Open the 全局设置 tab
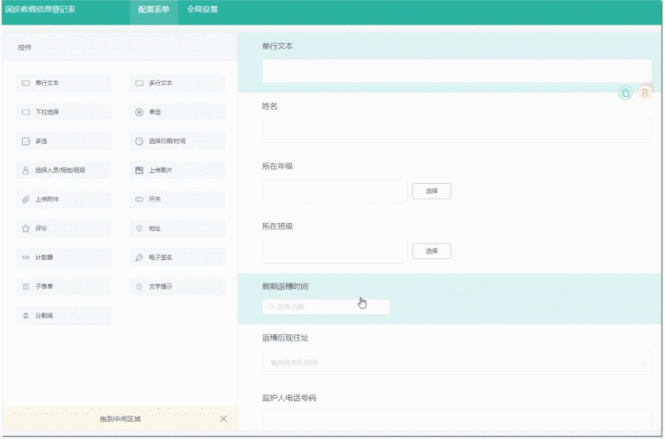The width and height of the screenshot is (665, 439). click(203, 10)
